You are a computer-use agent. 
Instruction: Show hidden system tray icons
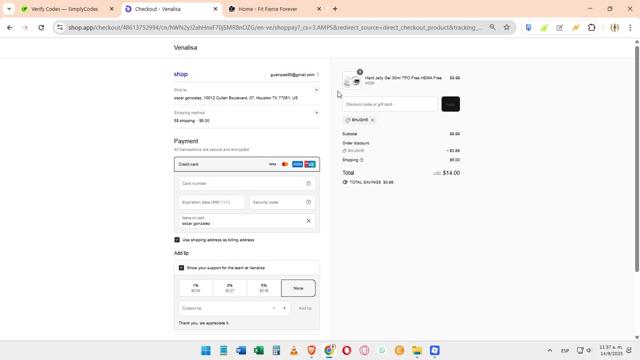550,350
